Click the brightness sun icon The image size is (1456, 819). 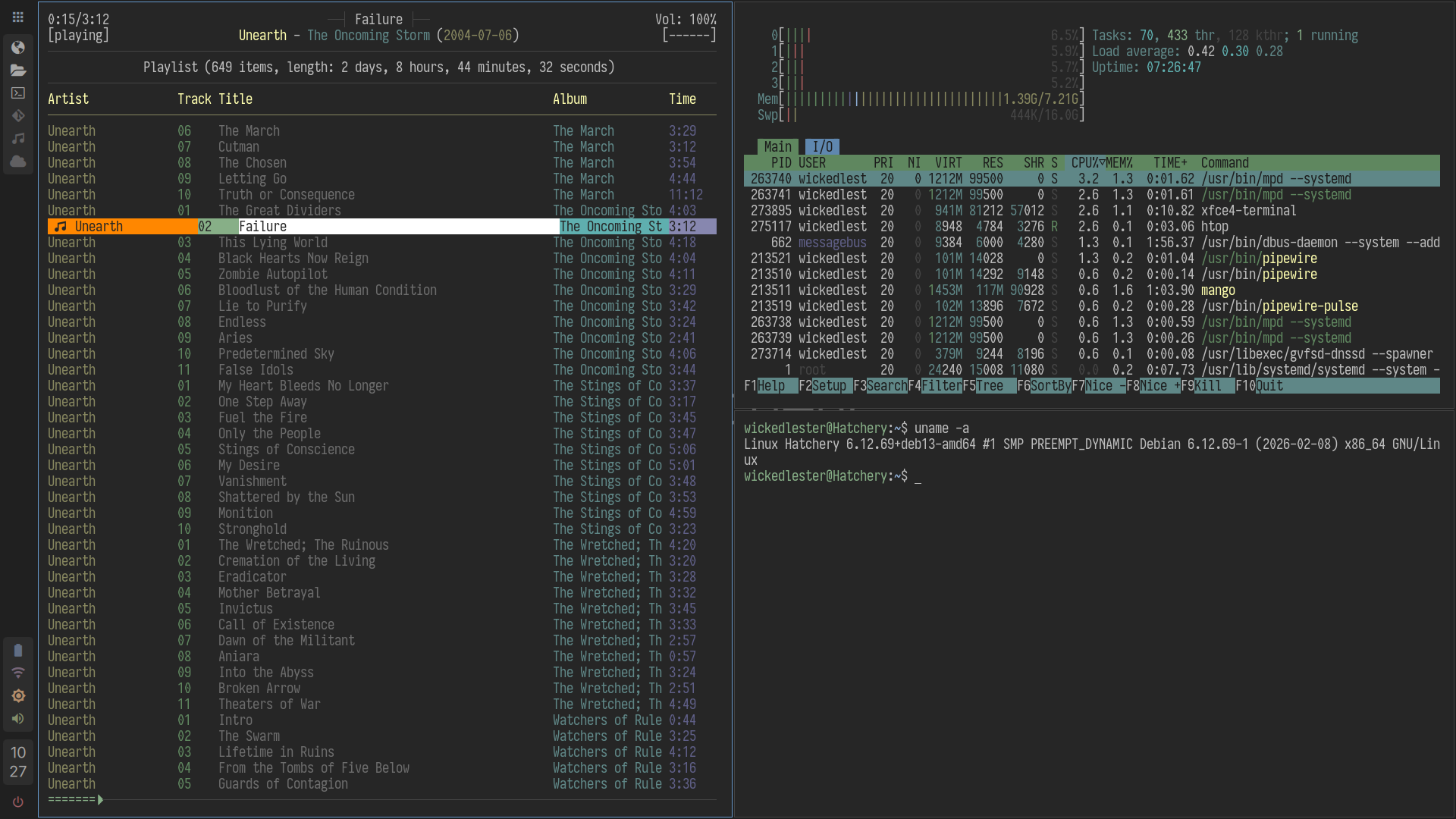coord(18,696)
